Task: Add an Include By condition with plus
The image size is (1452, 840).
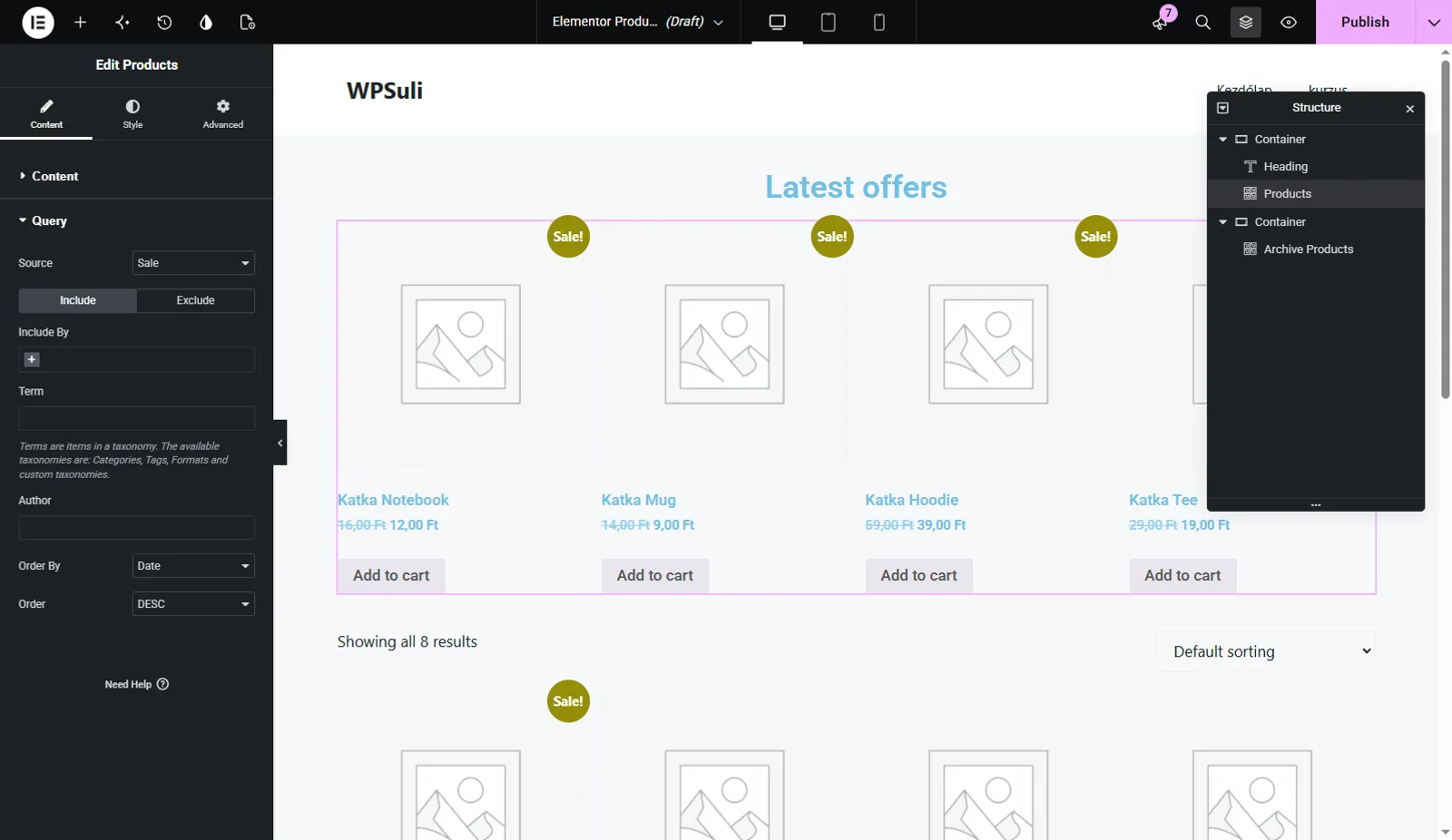Action: click(x=32, y=359)
